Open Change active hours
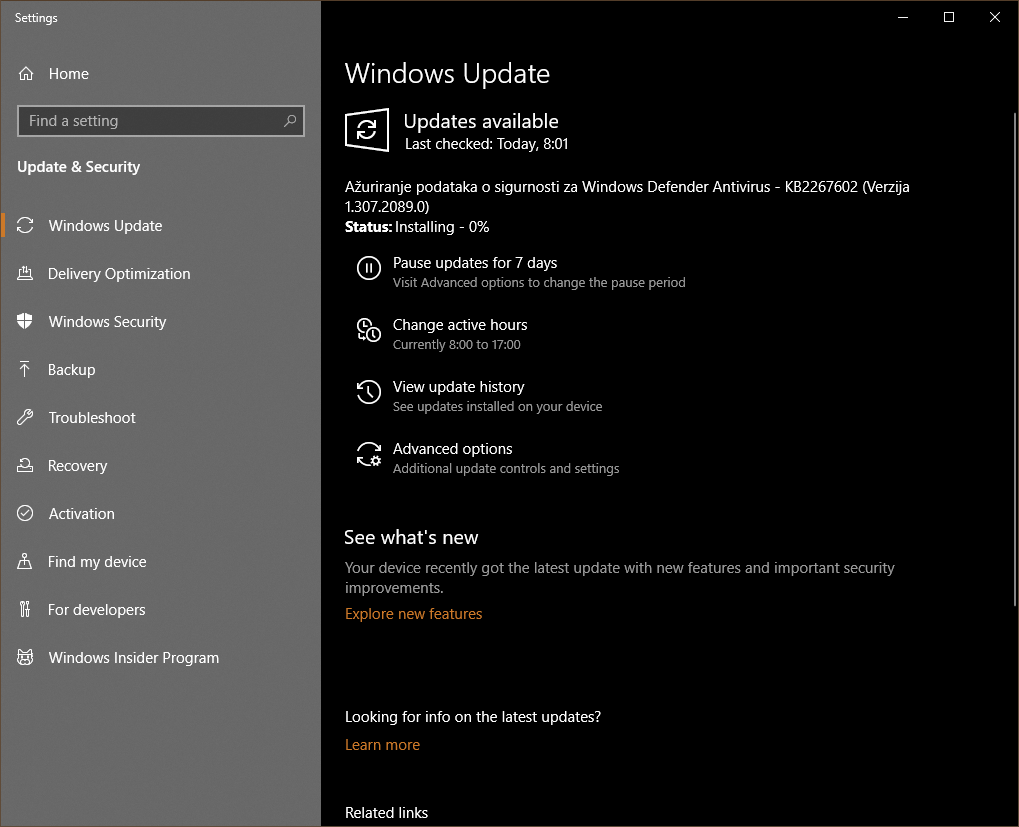The height and width of the screenshot is (827, 1019). [460, 325]
